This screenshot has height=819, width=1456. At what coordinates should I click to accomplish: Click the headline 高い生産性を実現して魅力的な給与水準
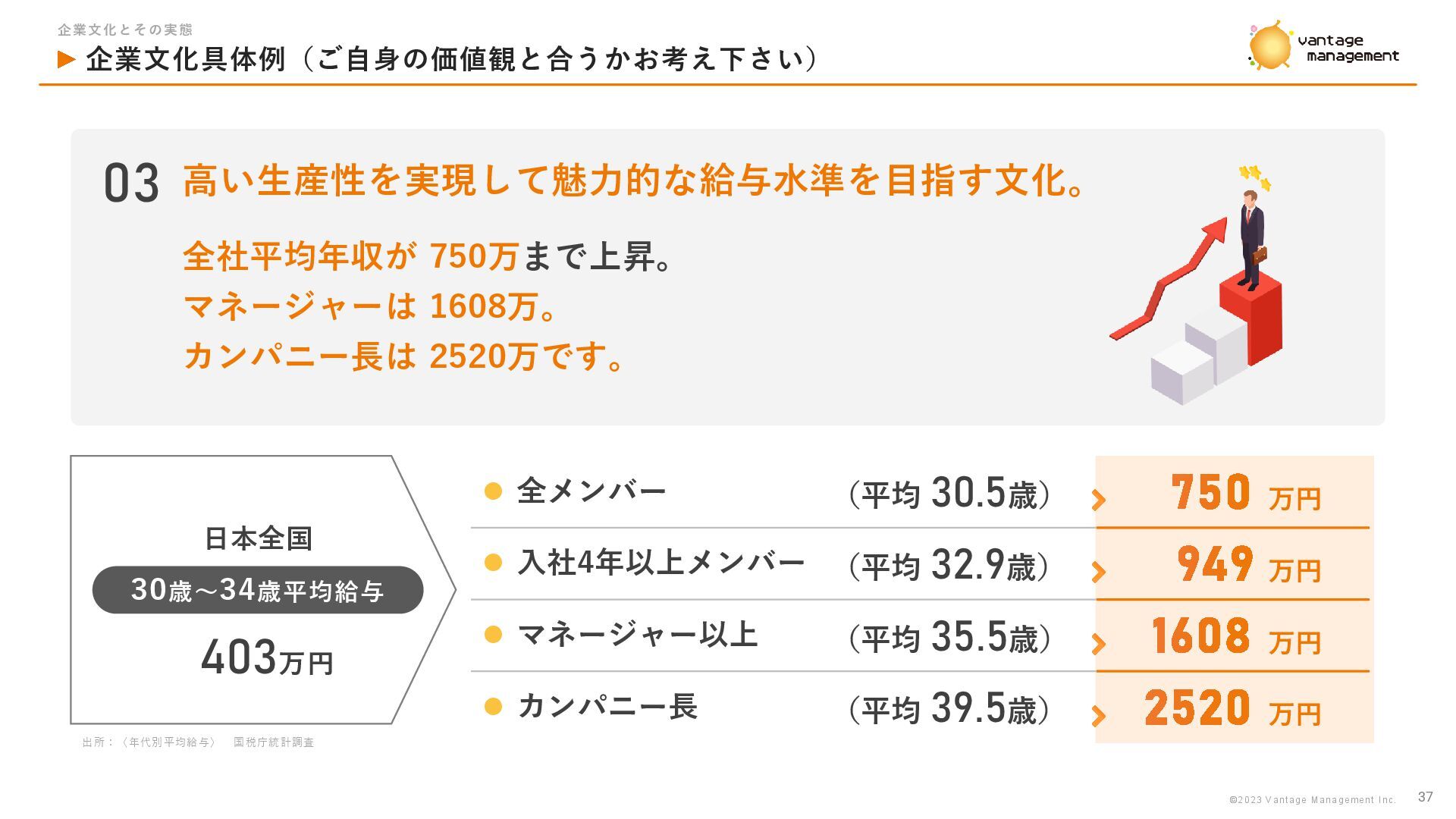point(635,180)
